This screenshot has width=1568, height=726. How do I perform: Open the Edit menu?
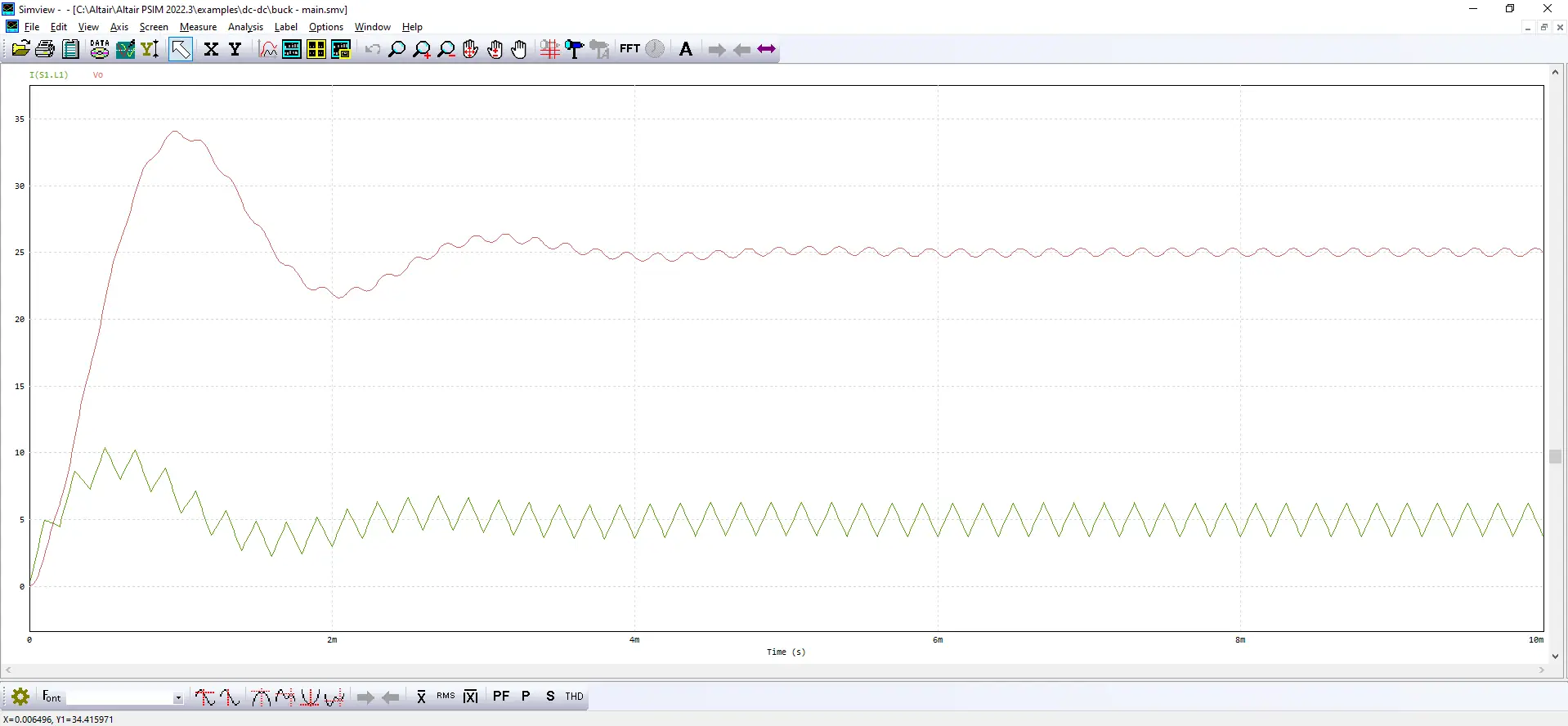59,27
